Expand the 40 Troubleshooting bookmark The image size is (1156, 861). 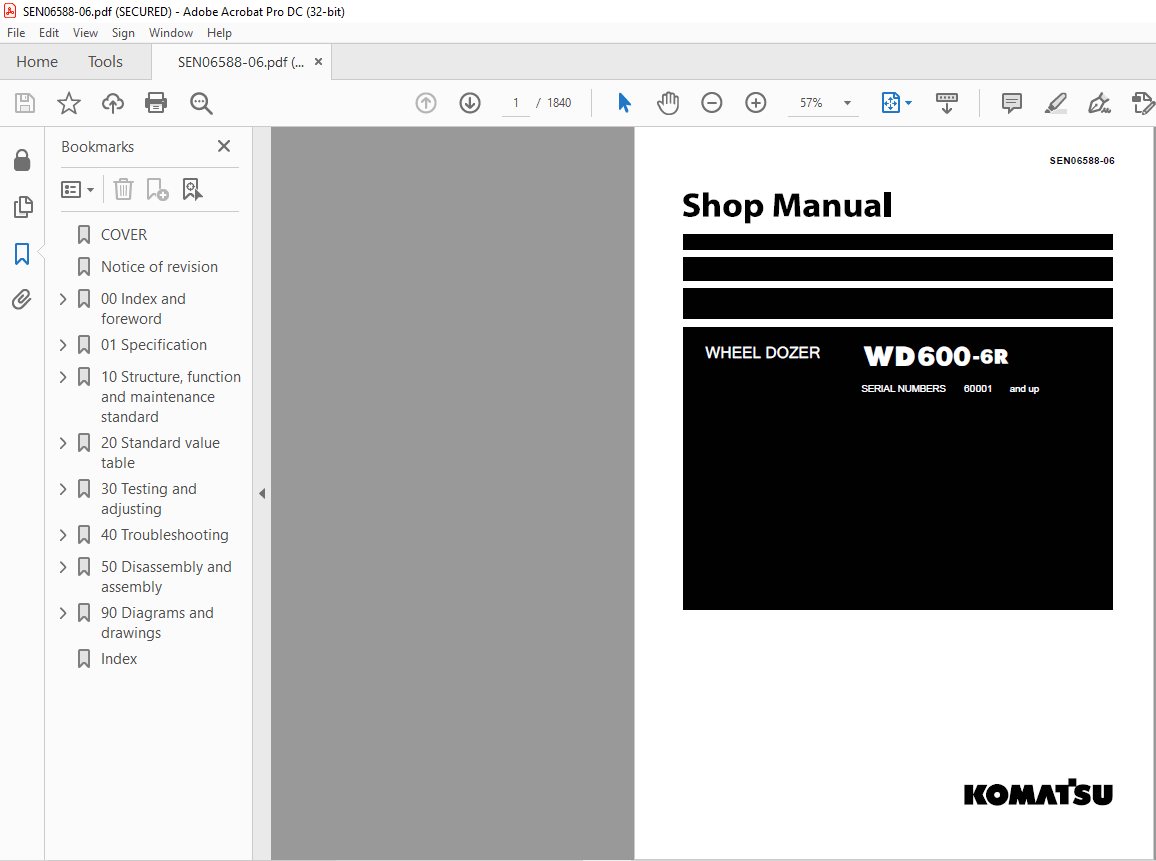62,534
